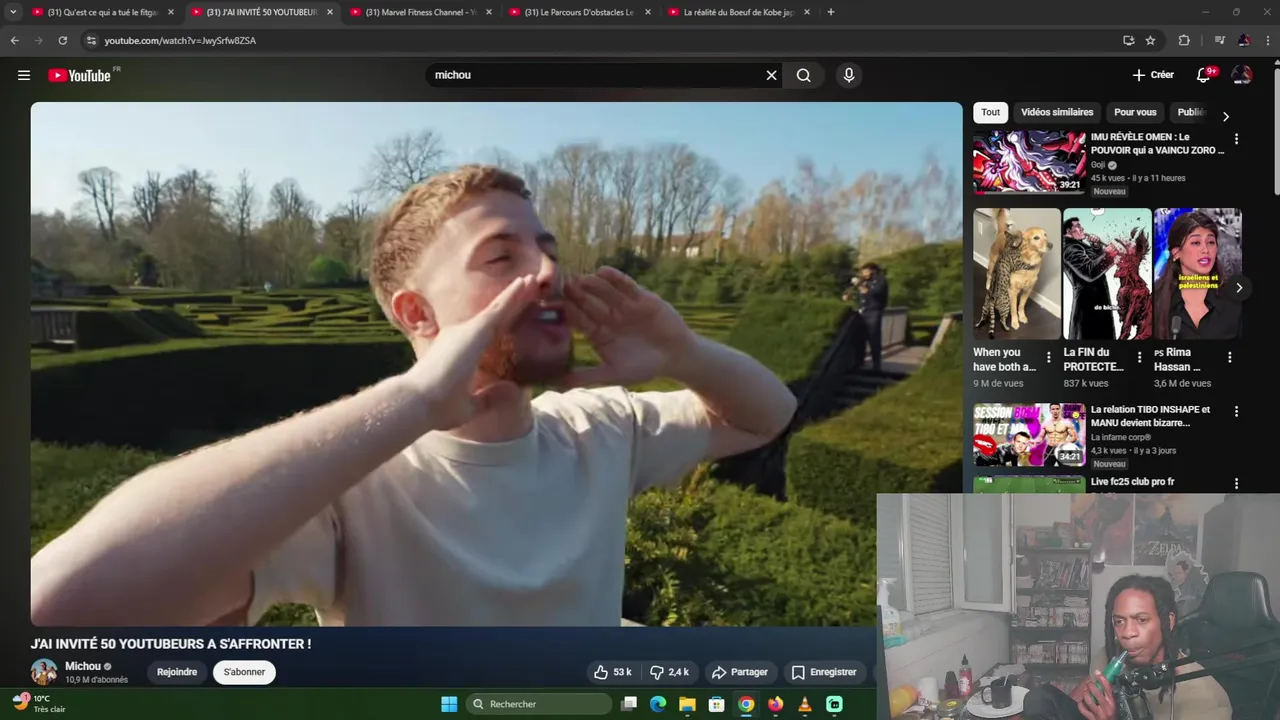Open options for the IMU RÉVÈLE OMEN video
The height and width of the screenshot is (720, 1280).
pos(1236,139)
